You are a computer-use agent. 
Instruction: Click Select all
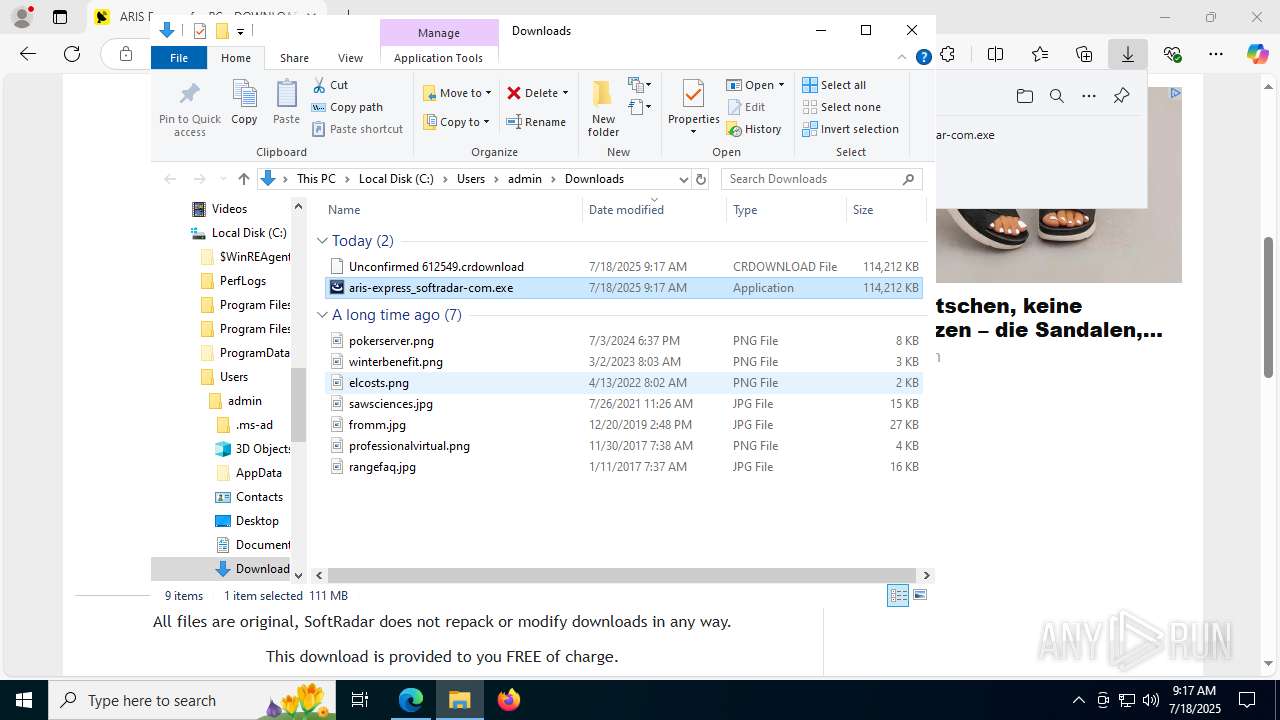pyautogui.click(x=834, y=85)
